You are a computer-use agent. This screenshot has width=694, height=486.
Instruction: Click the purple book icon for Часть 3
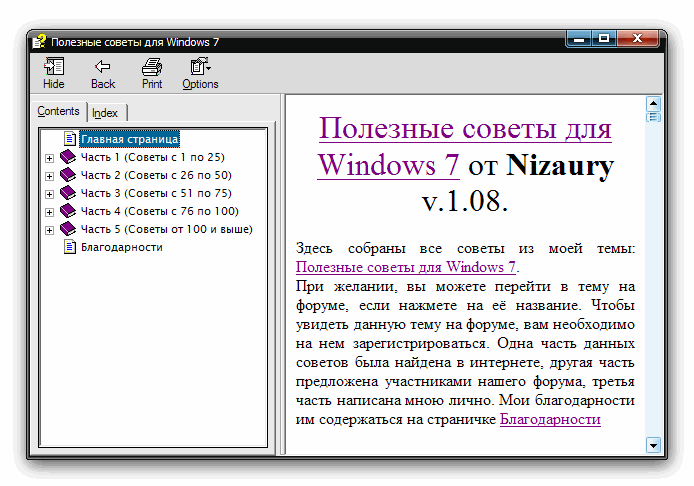point(68,193)
